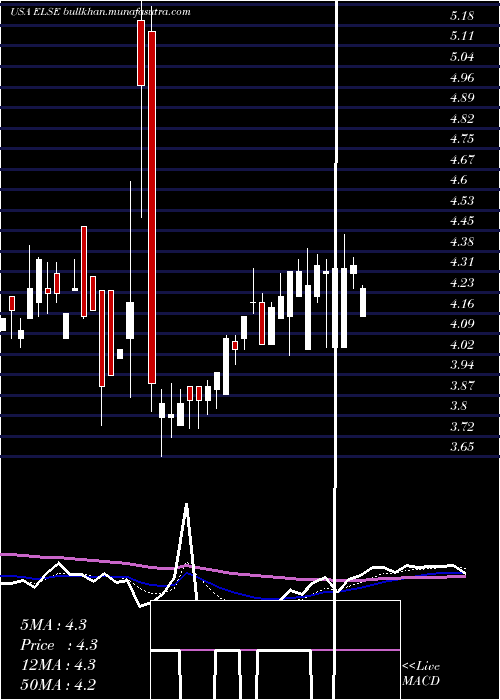Click the 4.75 price axis label
Viewport: 500px width, 700px height.
click(462, 139)
